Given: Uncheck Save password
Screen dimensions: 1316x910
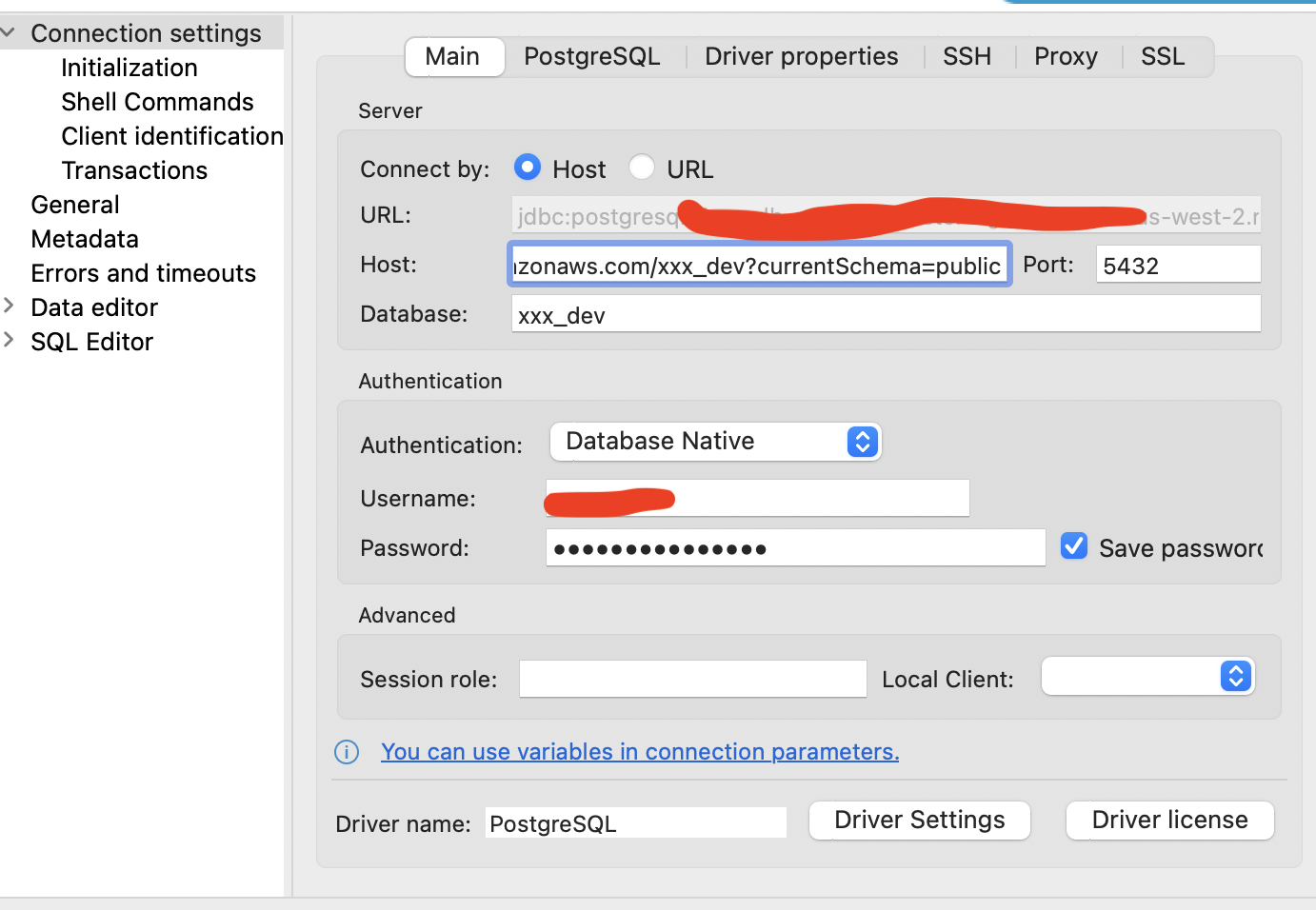Looking at the screenshot, I should pos(1074,545).
